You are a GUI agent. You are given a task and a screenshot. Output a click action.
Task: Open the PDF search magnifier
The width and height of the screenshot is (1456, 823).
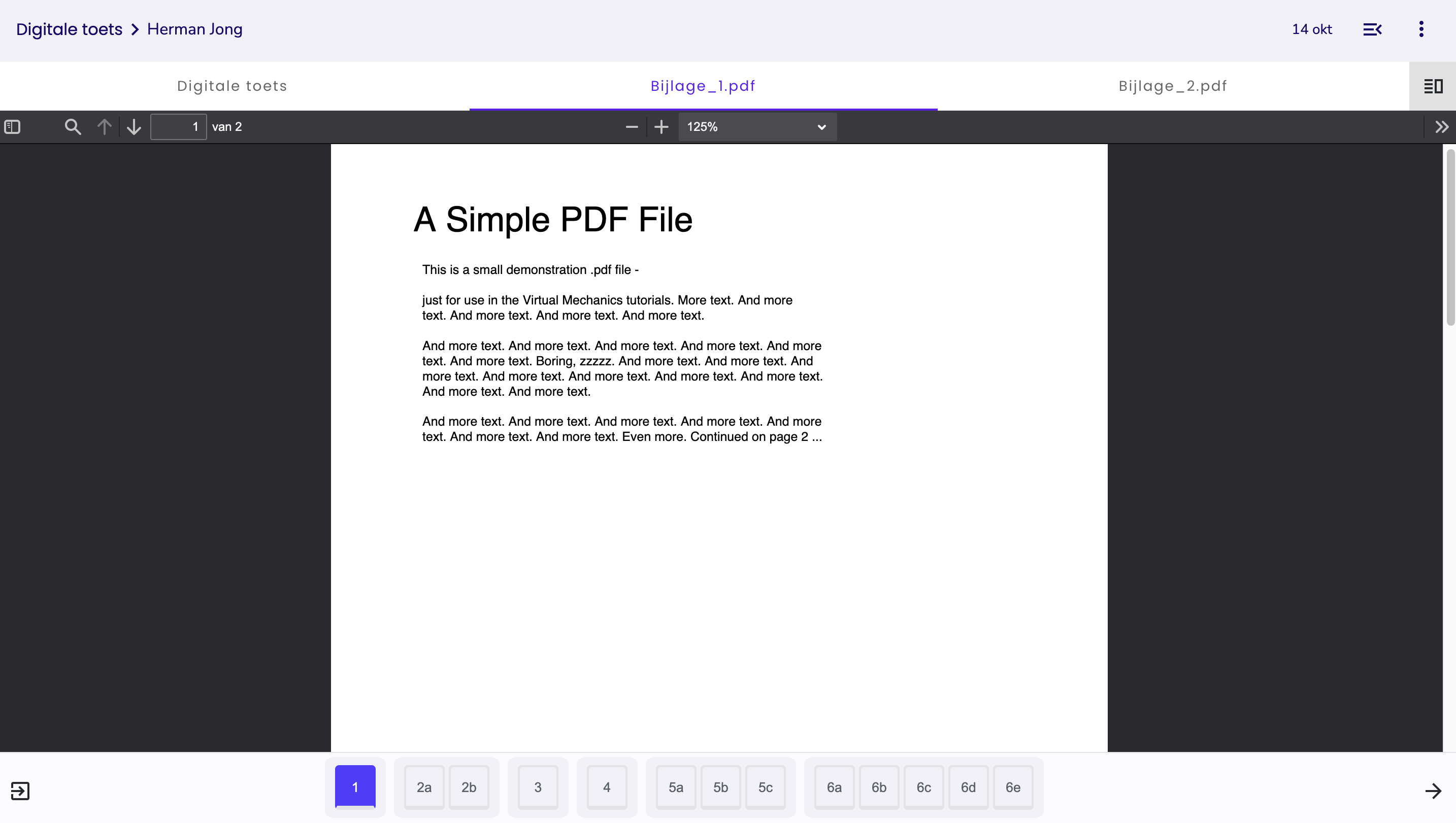click(73, 127)
